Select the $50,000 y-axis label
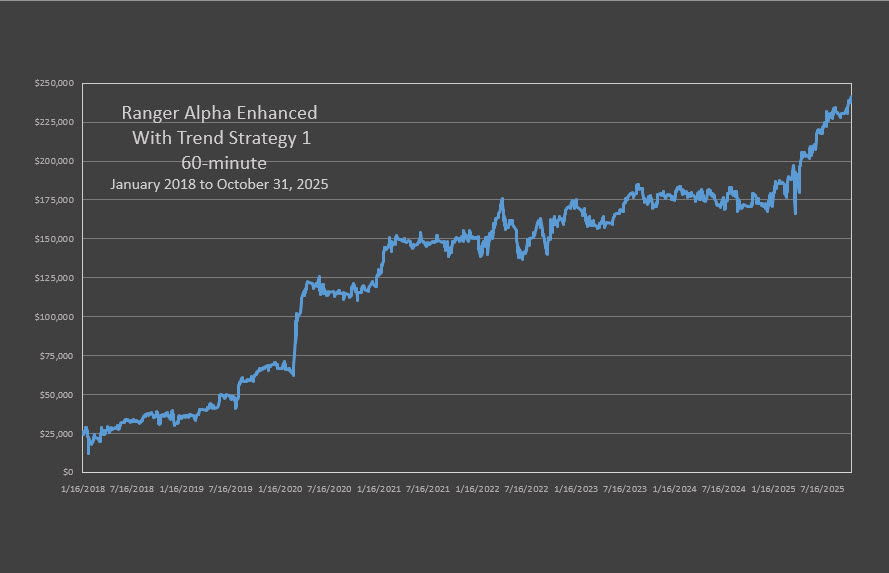 tap(58, 395)
